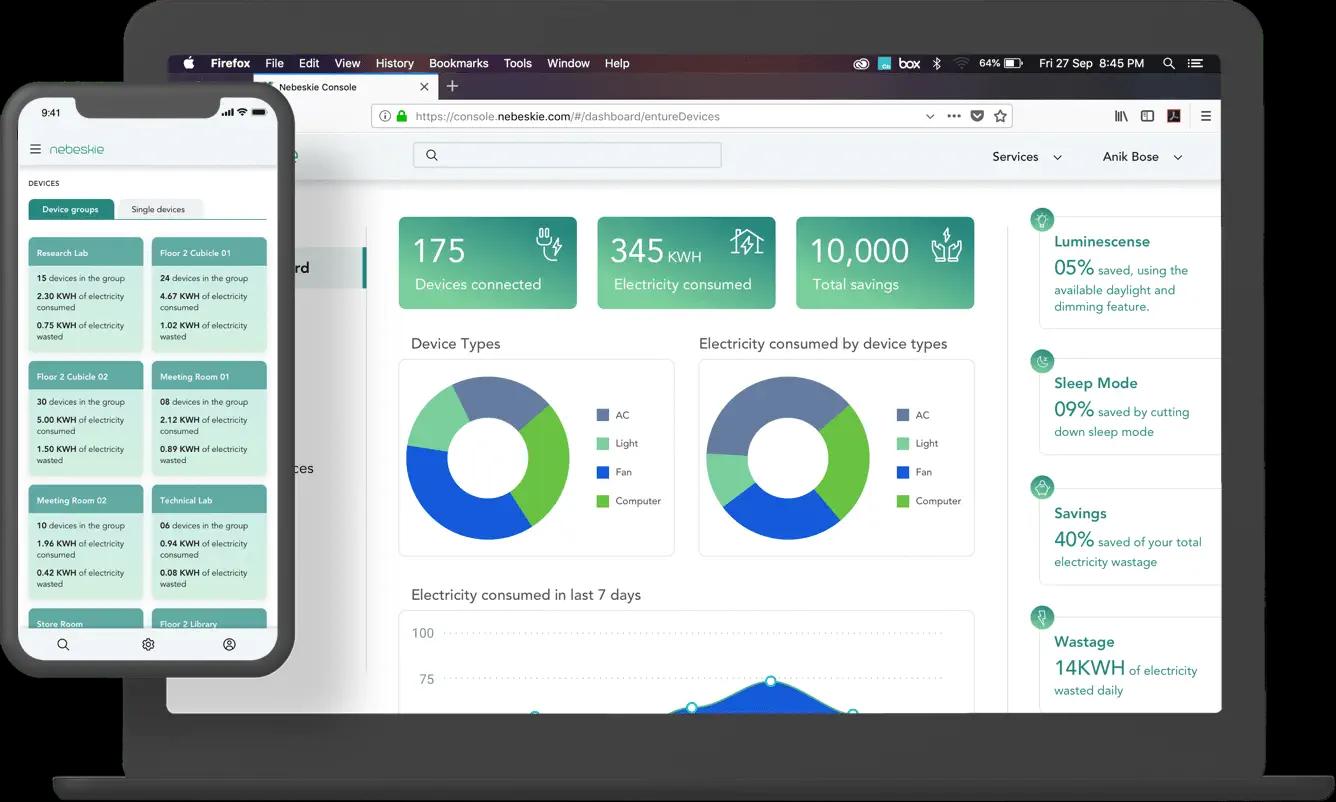Open settings gear in phone bottom bar
The height and width of the screenshot is (802, 1336).
(x=148, y=645)
